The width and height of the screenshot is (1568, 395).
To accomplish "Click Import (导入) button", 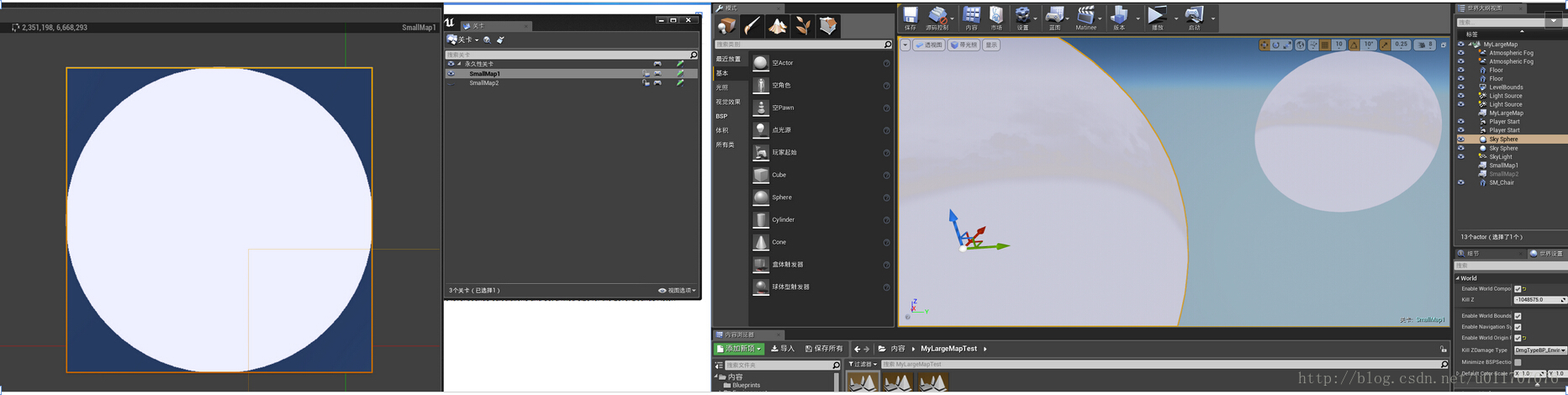I will [x=782, y=348].
